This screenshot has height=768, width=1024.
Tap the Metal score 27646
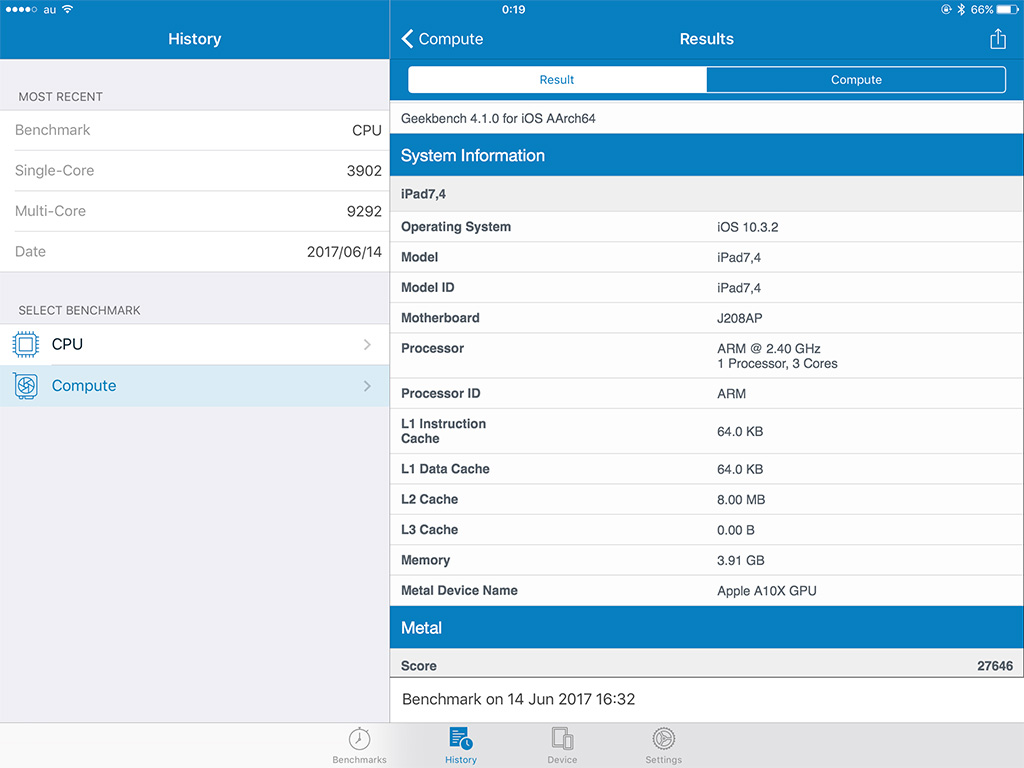click(x=995, y=666)
